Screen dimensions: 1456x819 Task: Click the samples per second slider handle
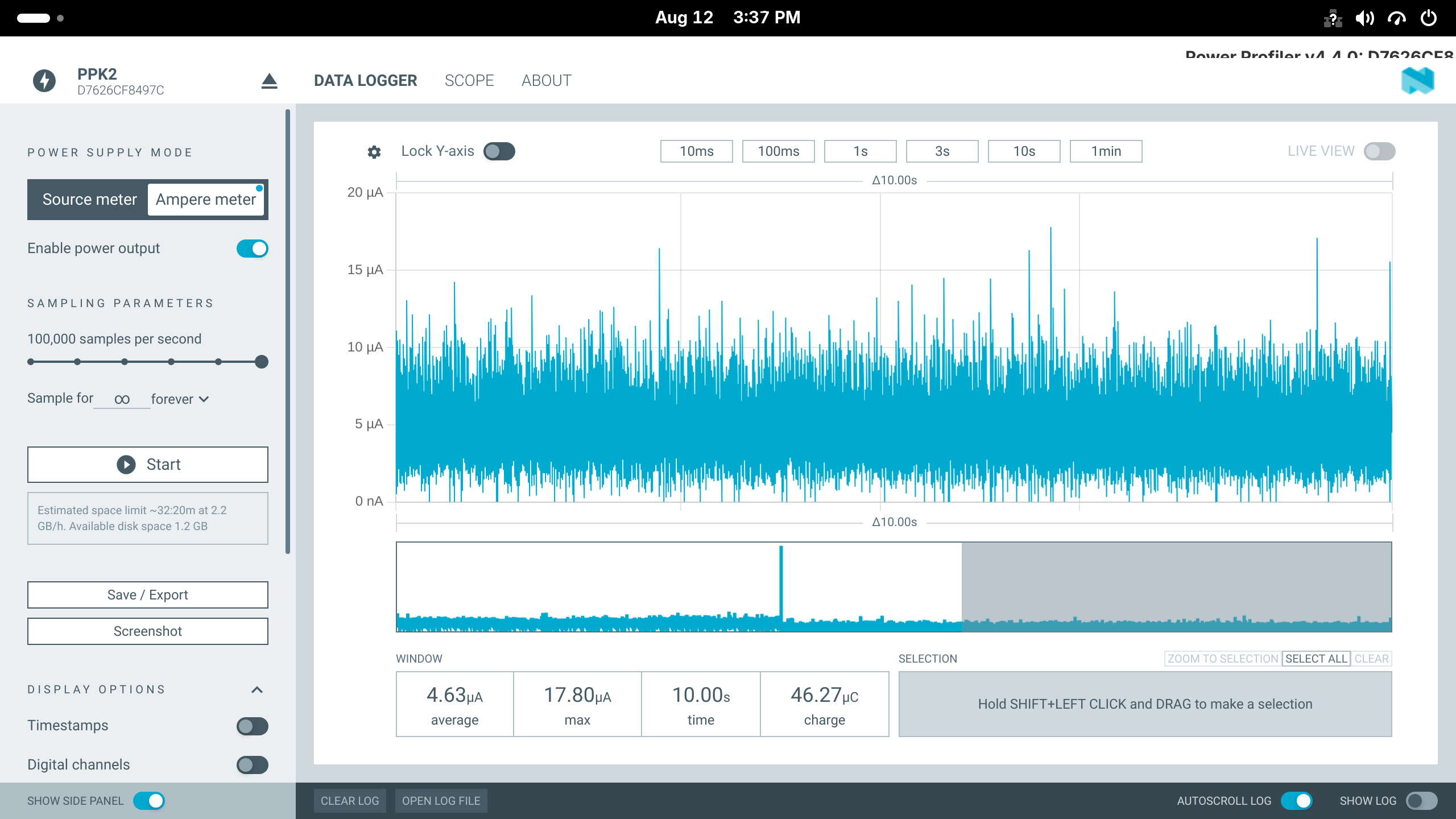coord(262,362)
